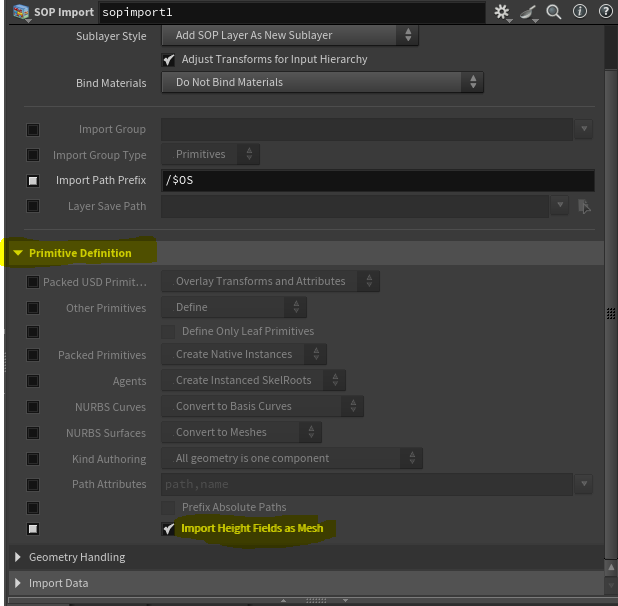
Task: Open the Bind Materials dropdown
Action: pyautogui.click(x=322, y=82)
